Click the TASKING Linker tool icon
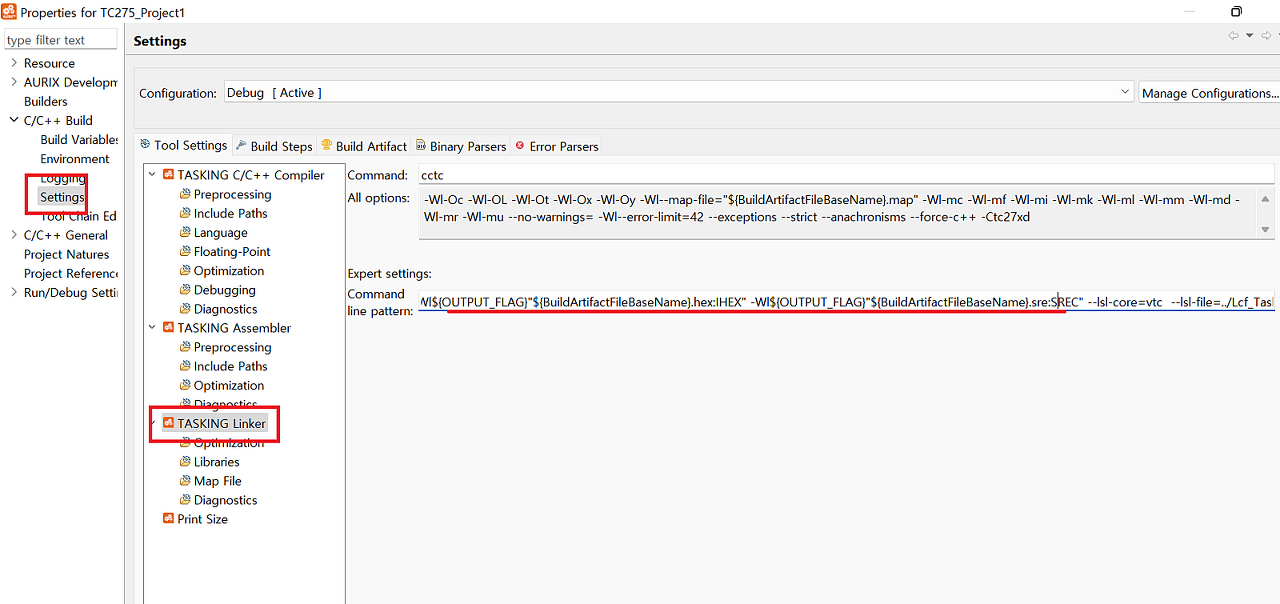Image resolution: width=1280 pixels, height=604 pixels. pos(169,423)
